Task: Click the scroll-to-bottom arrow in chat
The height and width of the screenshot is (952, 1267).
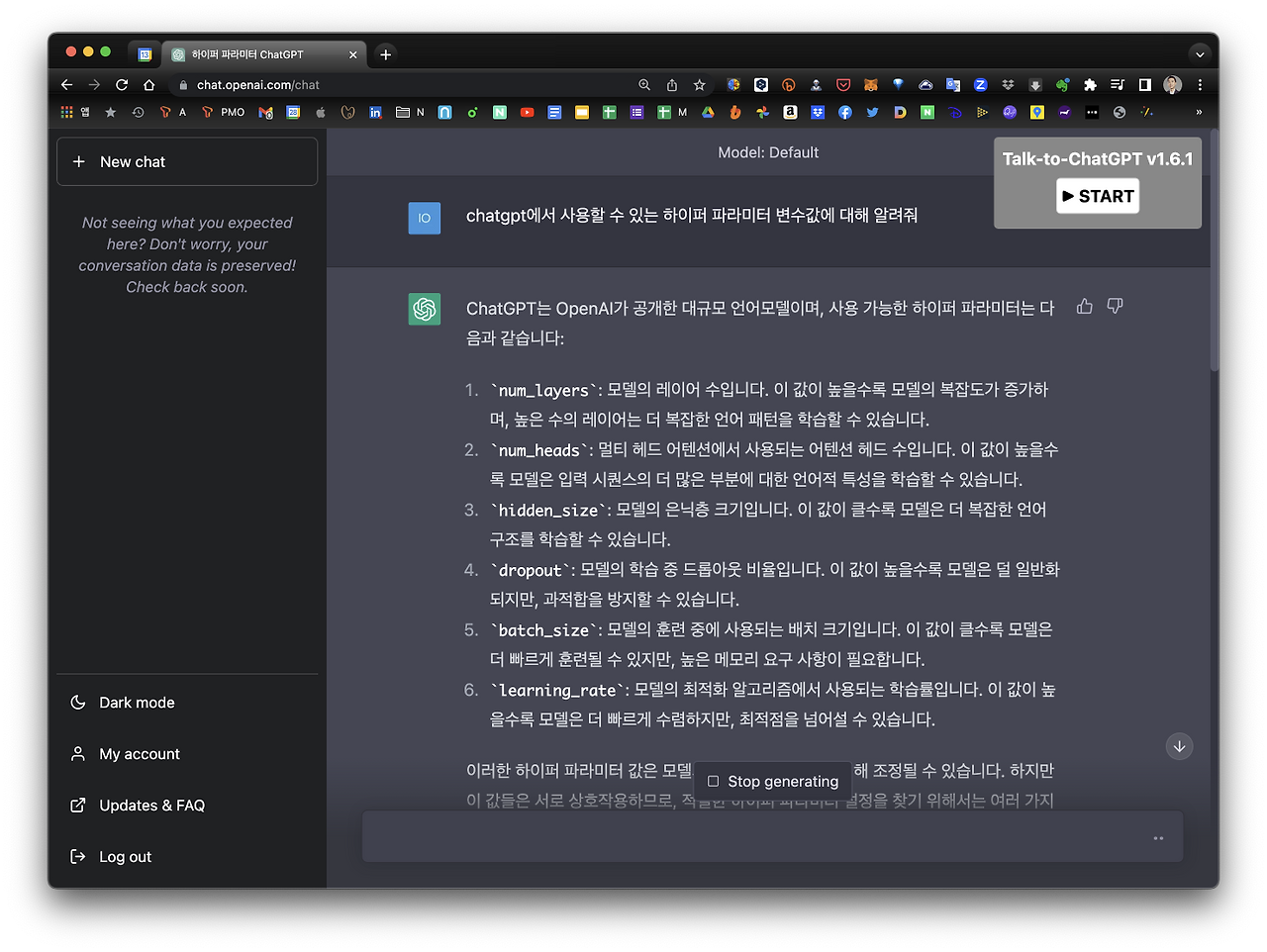Action: 1179,746
